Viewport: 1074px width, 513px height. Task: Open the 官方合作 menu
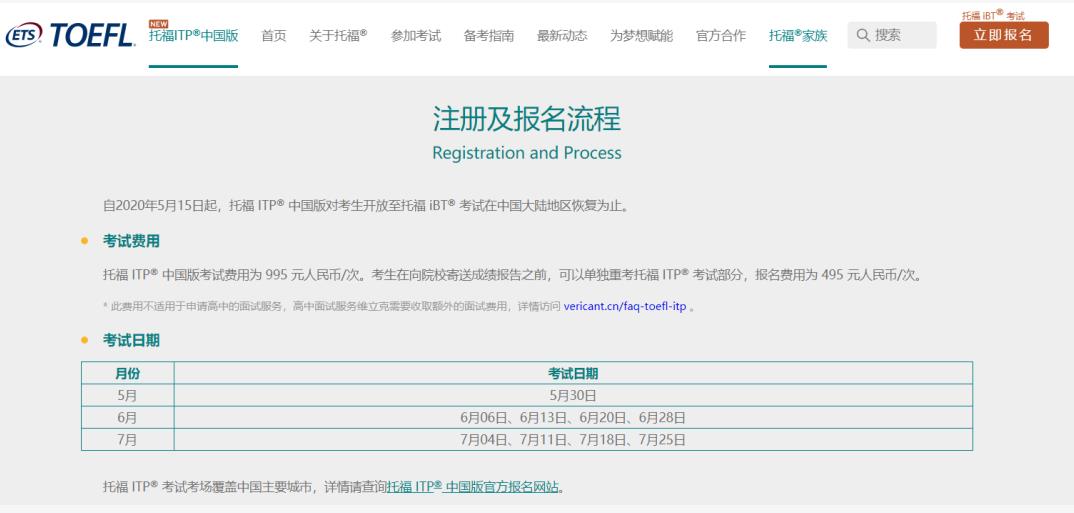(x=721, y=36)
